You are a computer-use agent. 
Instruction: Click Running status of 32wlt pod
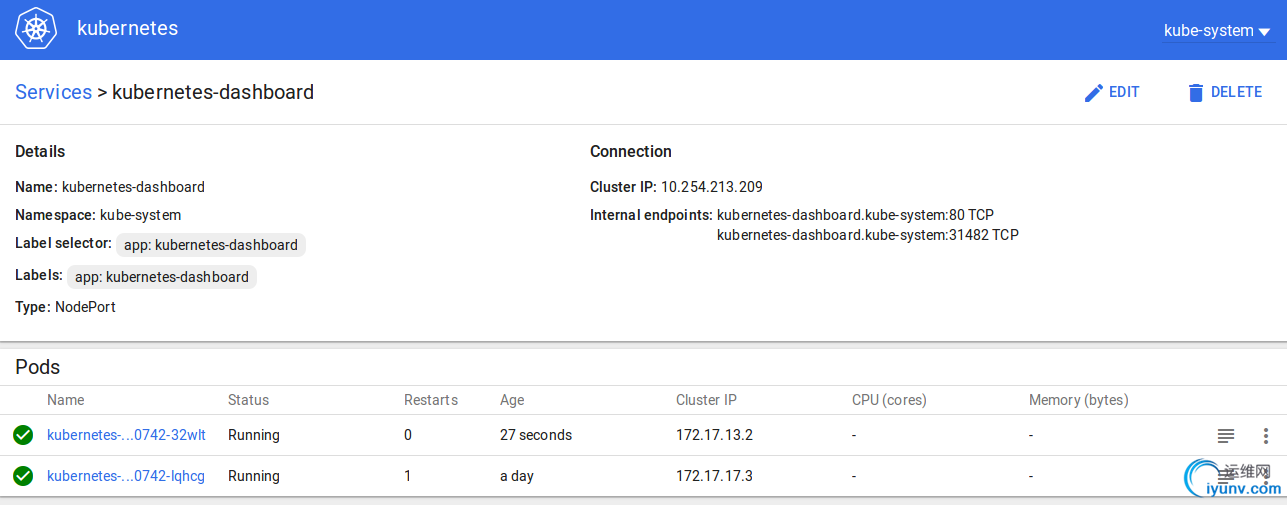(x=254, y=435)
